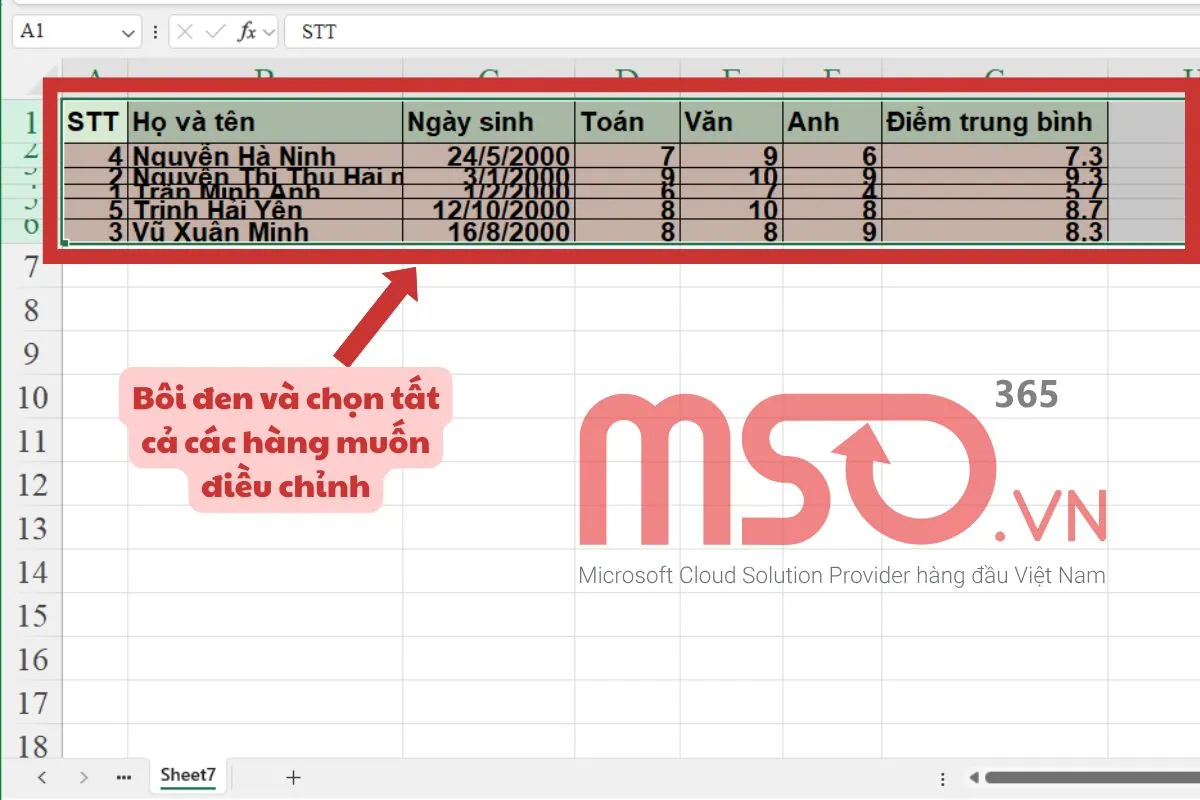Viewport: 1200px width, 800px height.
Task: Expand the Name Box dropdown arrow
Action: click(x=128, y=32)
